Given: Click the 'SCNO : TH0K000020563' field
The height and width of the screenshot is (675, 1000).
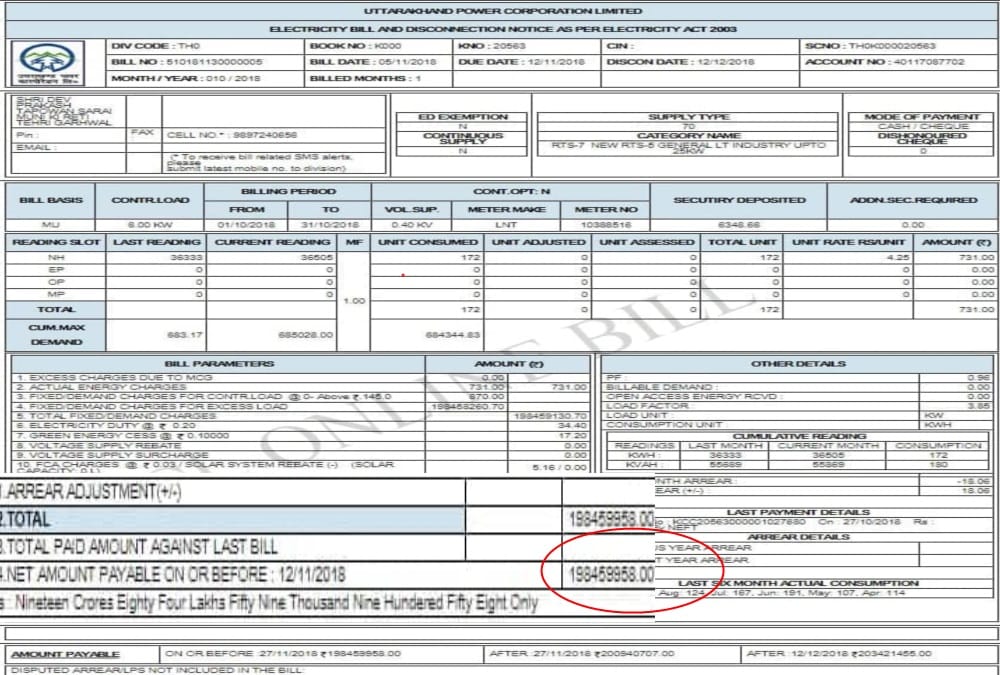Looking at the screenshot, I should tap(870, 46).
